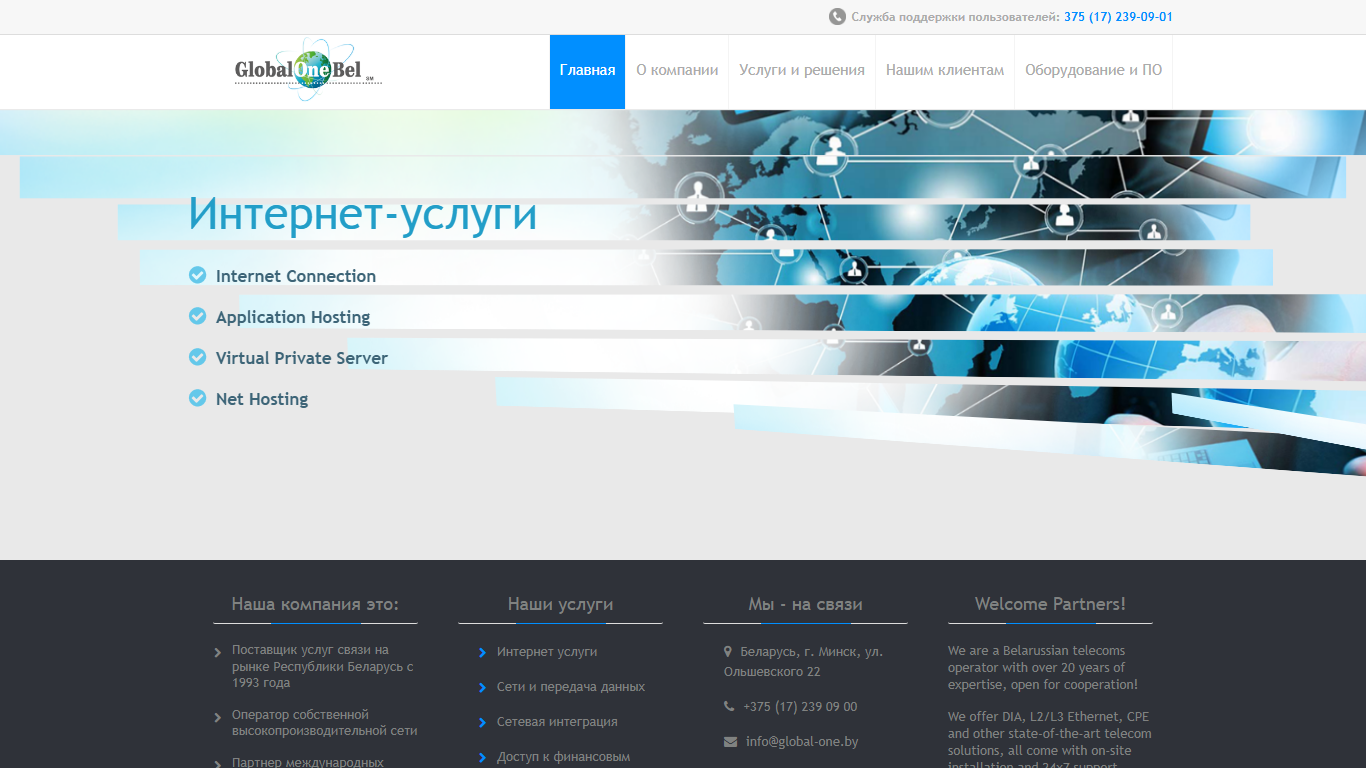Click the checkmark icon beside Virtual Private Server

click(198, 357)
